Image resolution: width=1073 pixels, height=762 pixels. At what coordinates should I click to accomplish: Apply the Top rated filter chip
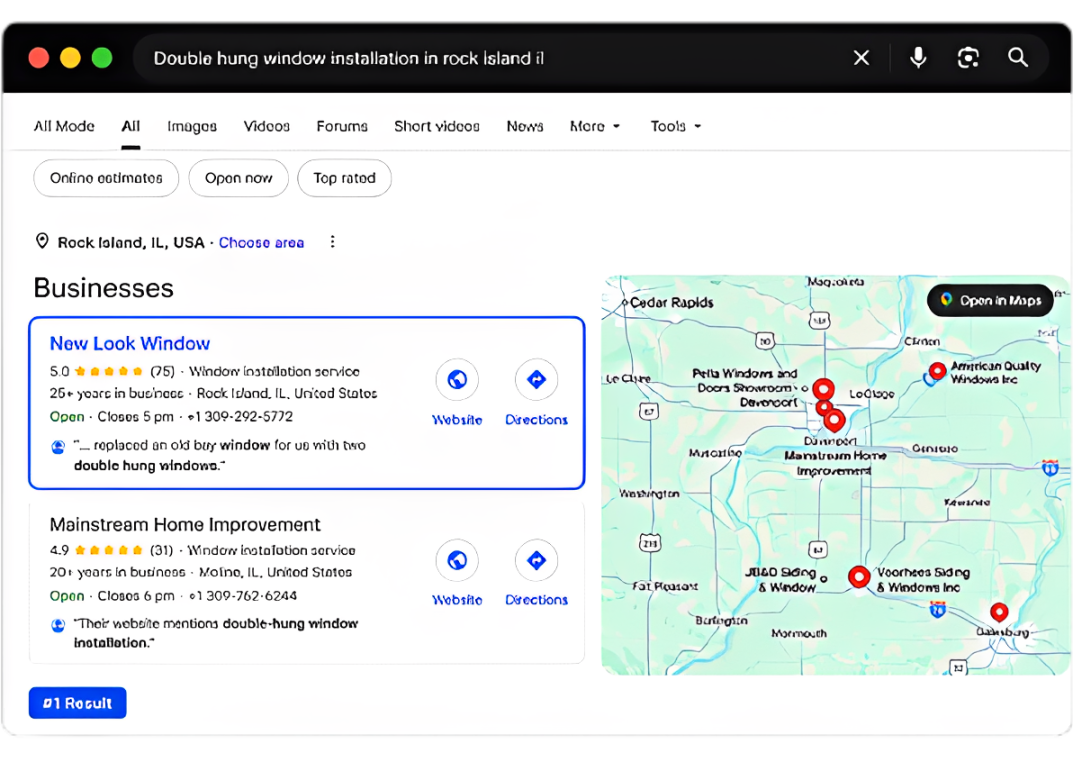344,178
